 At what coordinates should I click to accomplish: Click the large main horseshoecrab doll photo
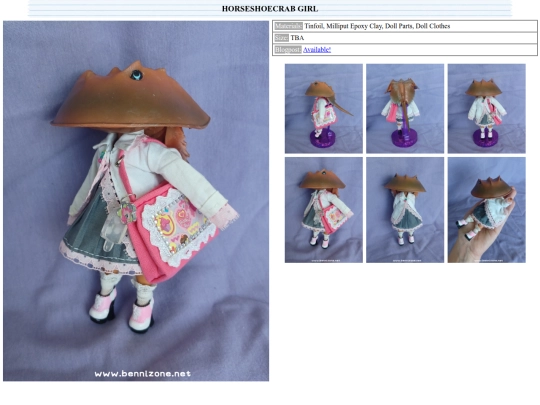136,201
